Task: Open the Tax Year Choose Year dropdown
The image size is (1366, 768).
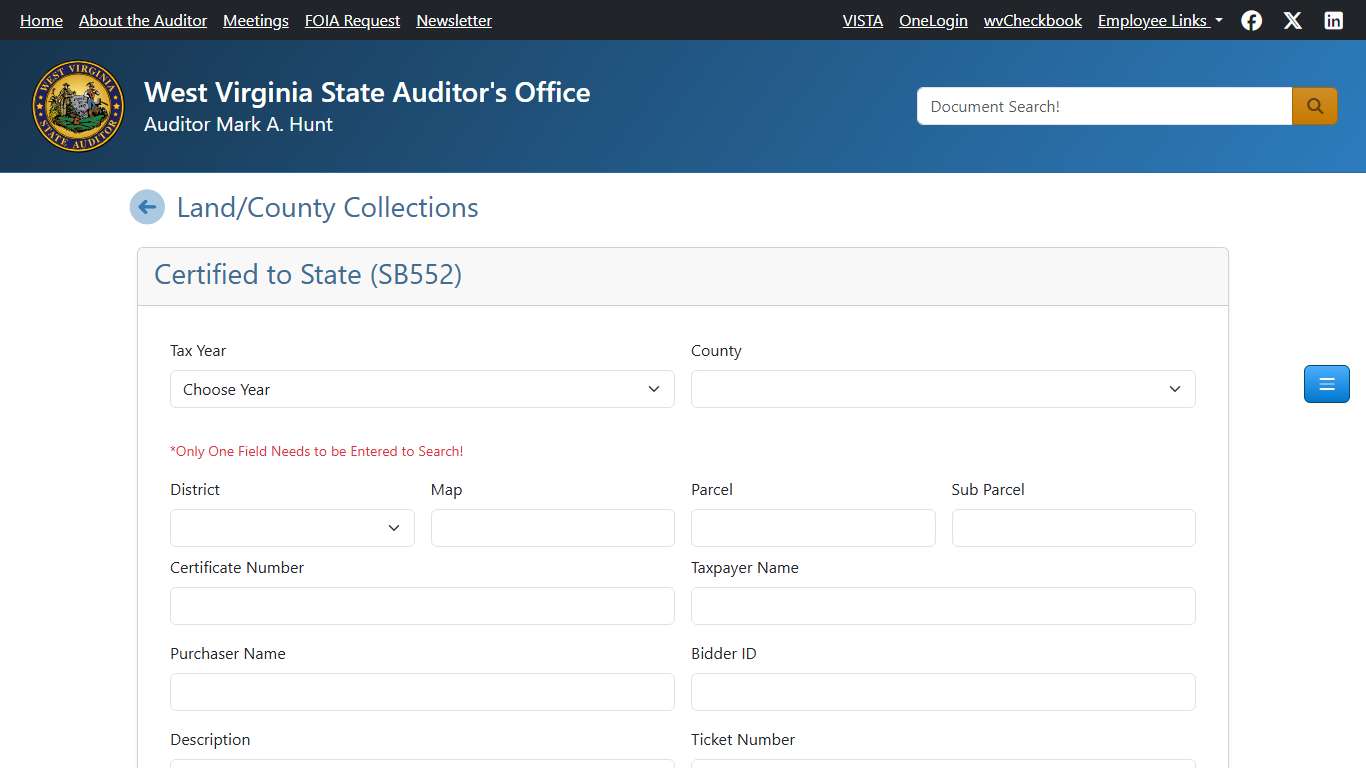Action: point(422,389)
